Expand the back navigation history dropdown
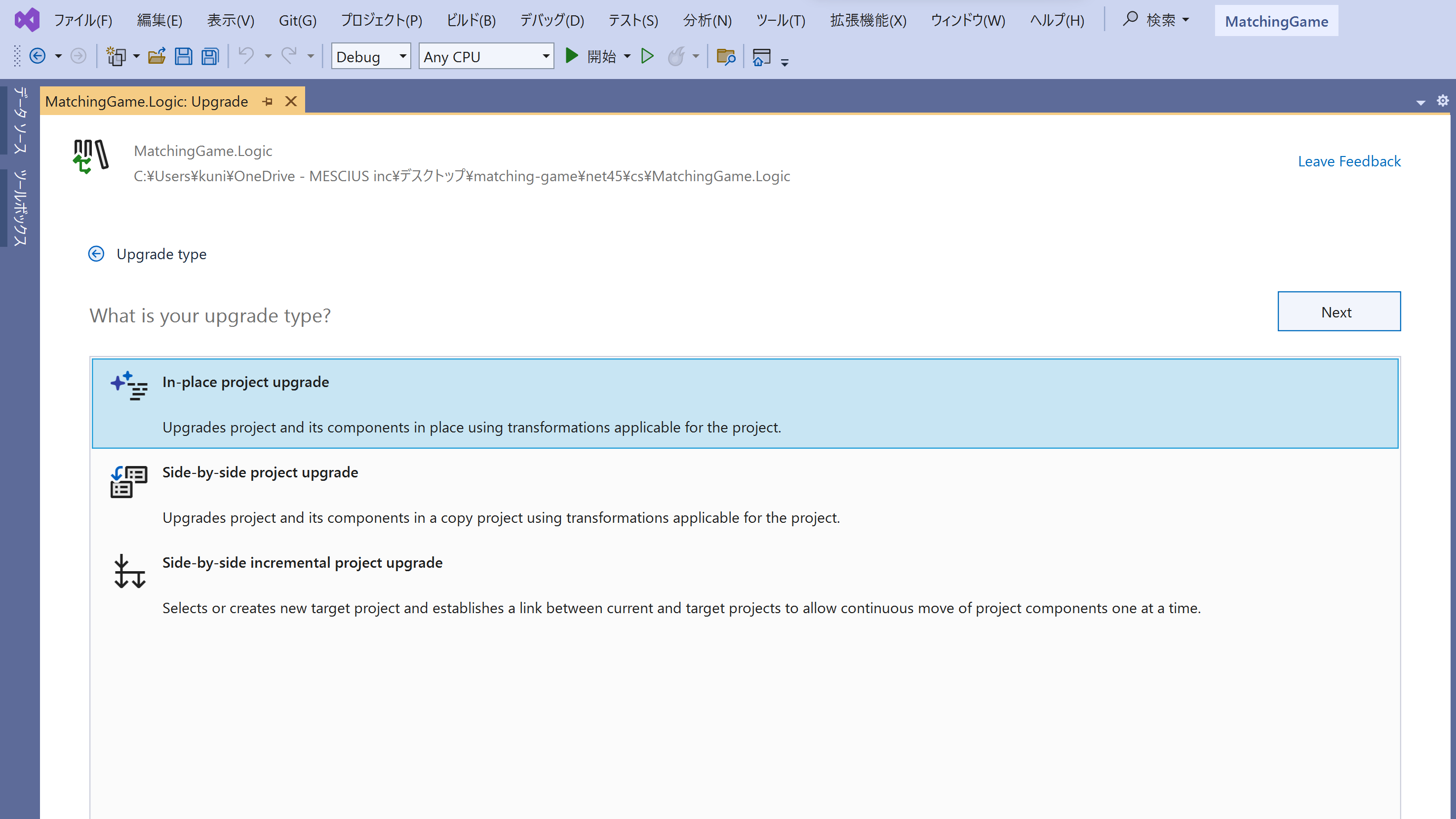 click(58, 56)
